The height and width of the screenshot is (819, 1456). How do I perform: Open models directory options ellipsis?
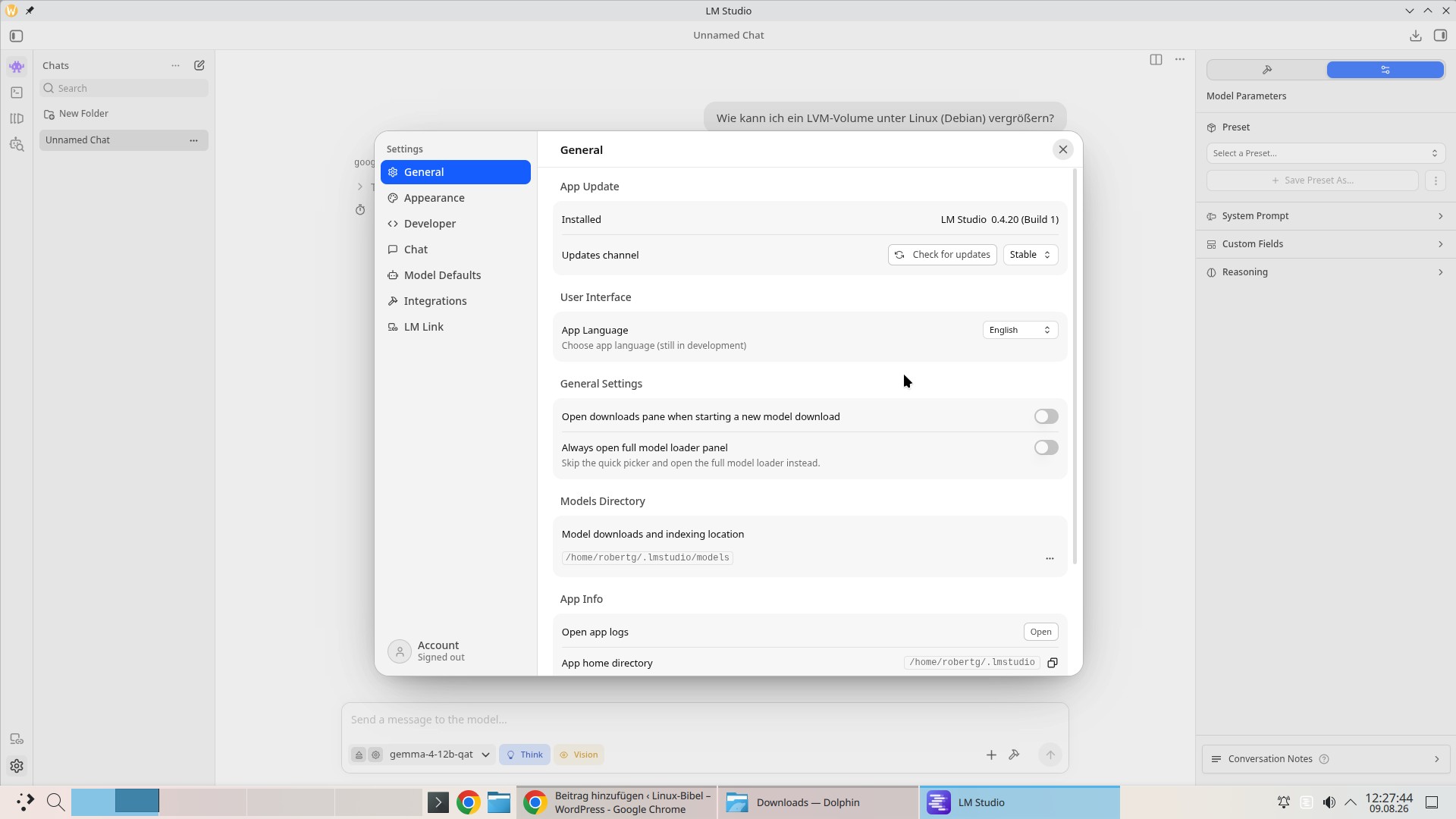point(1050,558)
